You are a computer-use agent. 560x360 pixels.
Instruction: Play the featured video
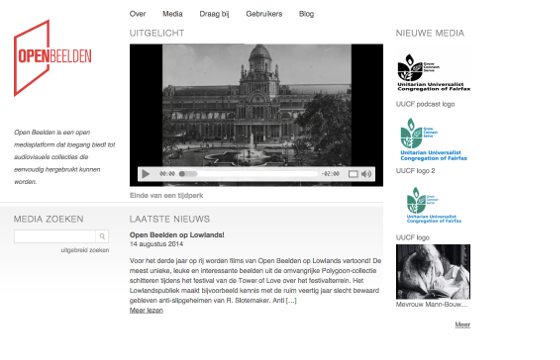146,174
